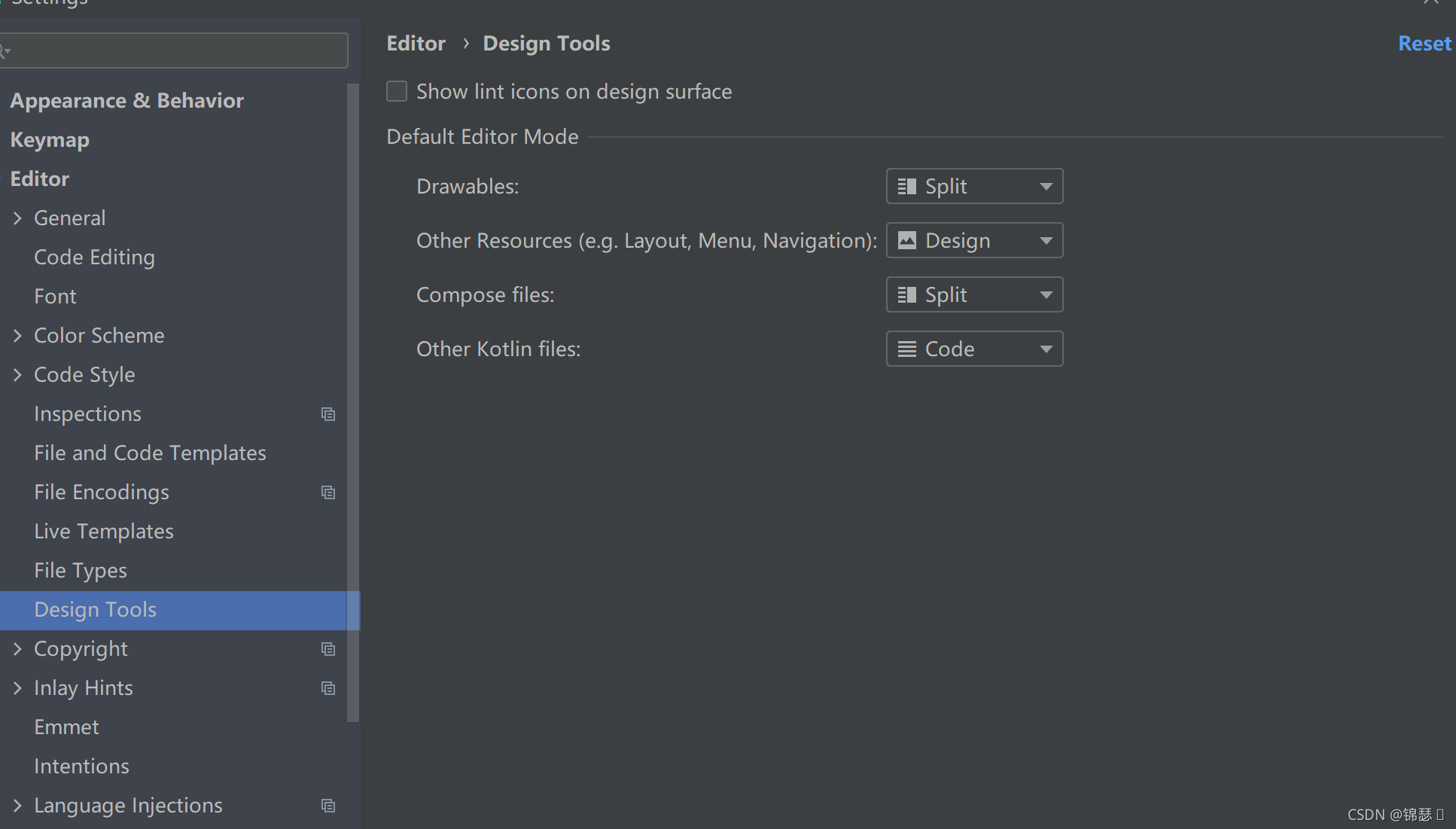Open the Other Resources editor mode dropdown
1456x829 pixels.
click(974, 240)
